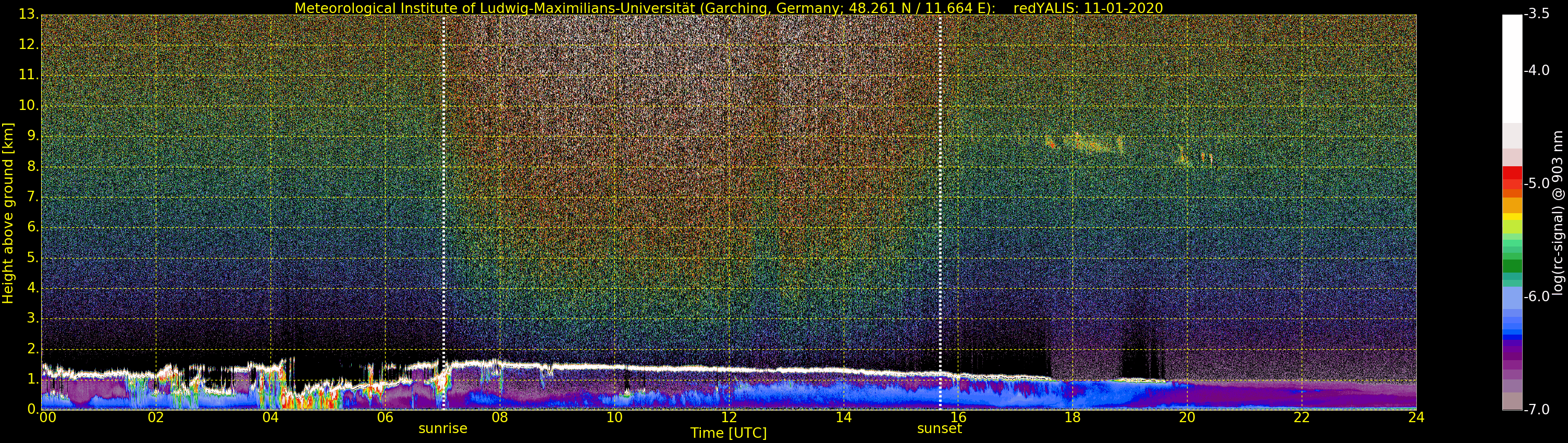1568x443 pixels.
Task: Click the x-axis tick label '08'
Action: 499,417
